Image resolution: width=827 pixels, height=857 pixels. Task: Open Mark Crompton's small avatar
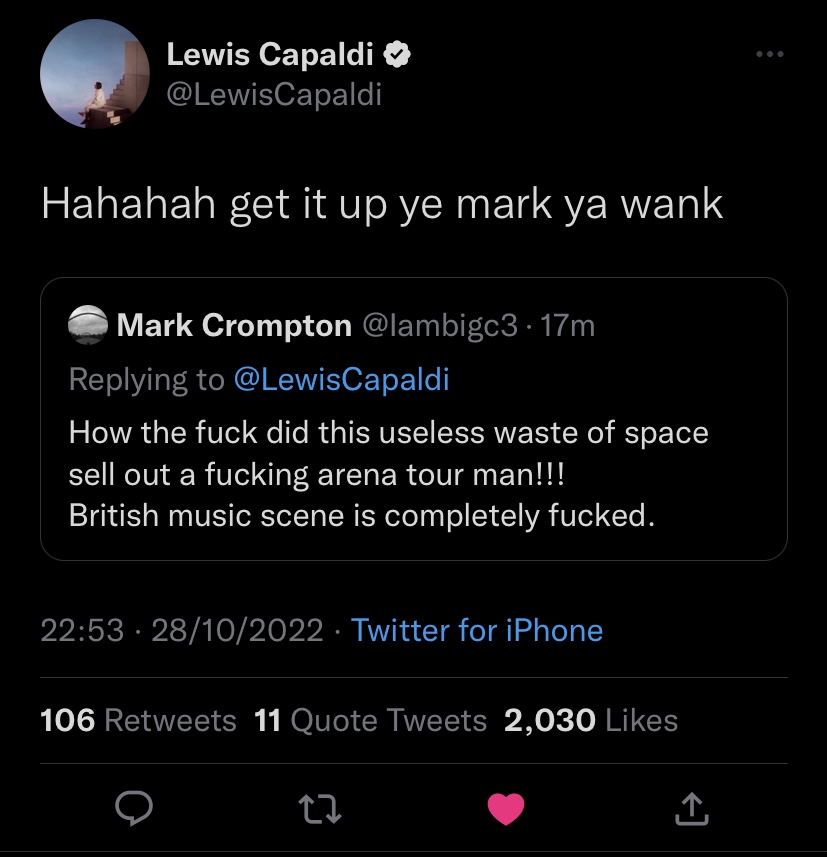click(x=87, y=325)
